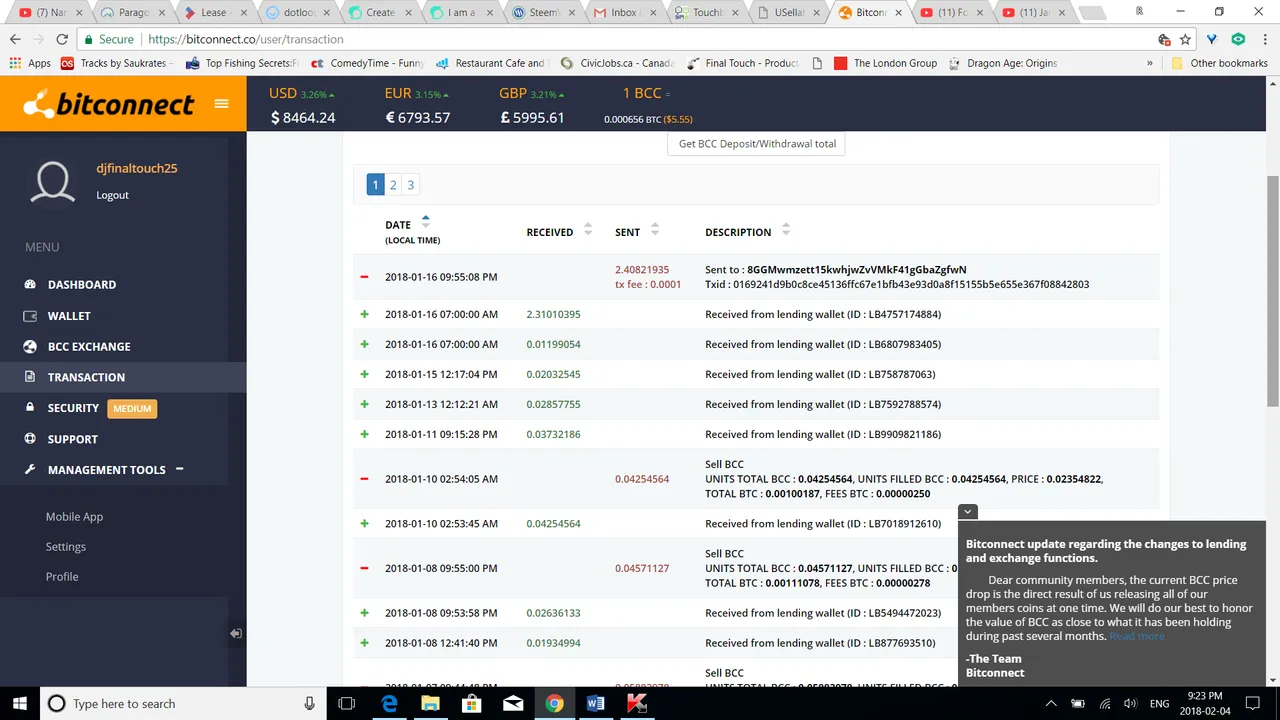
Task: Select pagination page 1
Action: (x=375, y=185)
